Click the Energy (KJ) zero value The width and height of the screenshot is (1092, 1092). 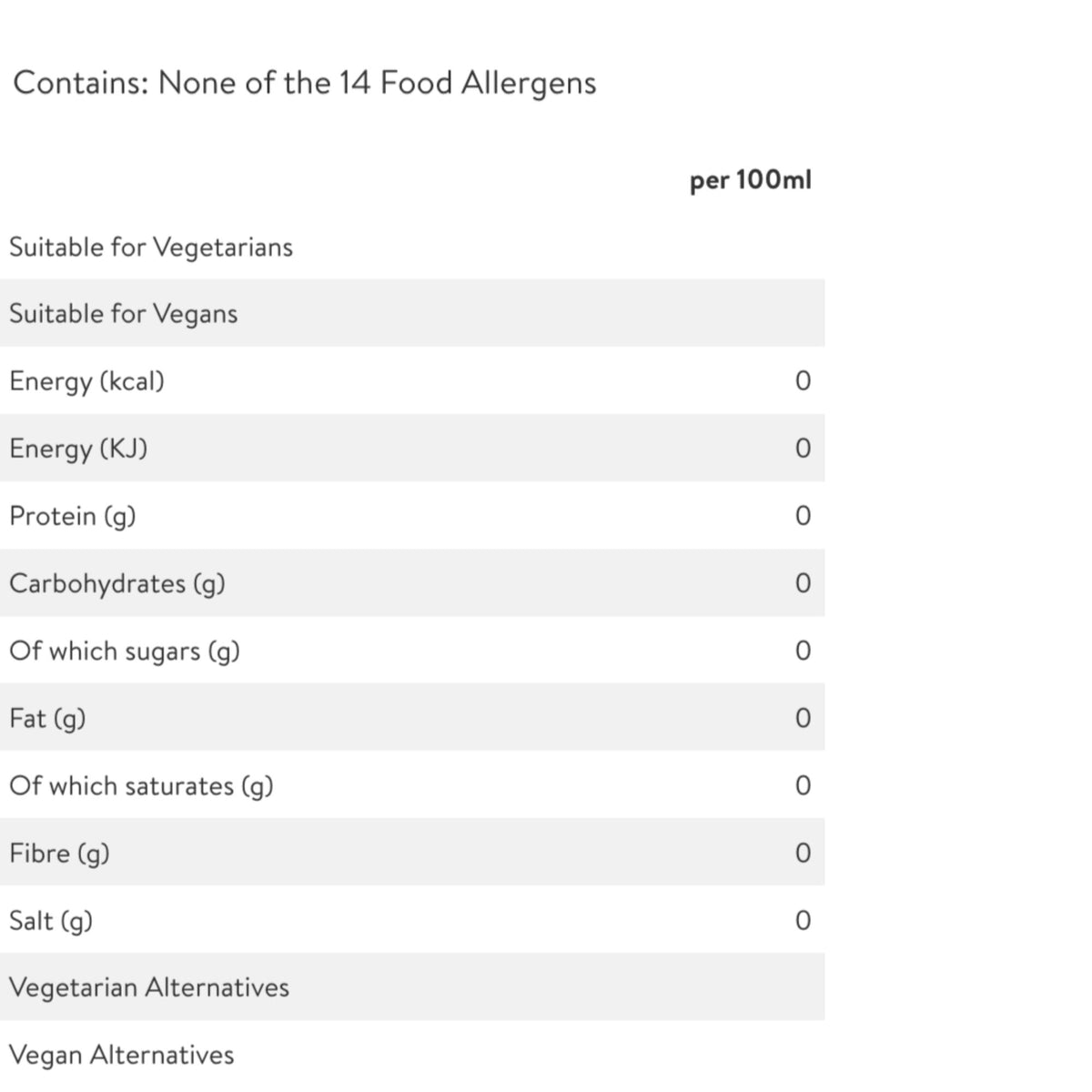tap(803, 448)
